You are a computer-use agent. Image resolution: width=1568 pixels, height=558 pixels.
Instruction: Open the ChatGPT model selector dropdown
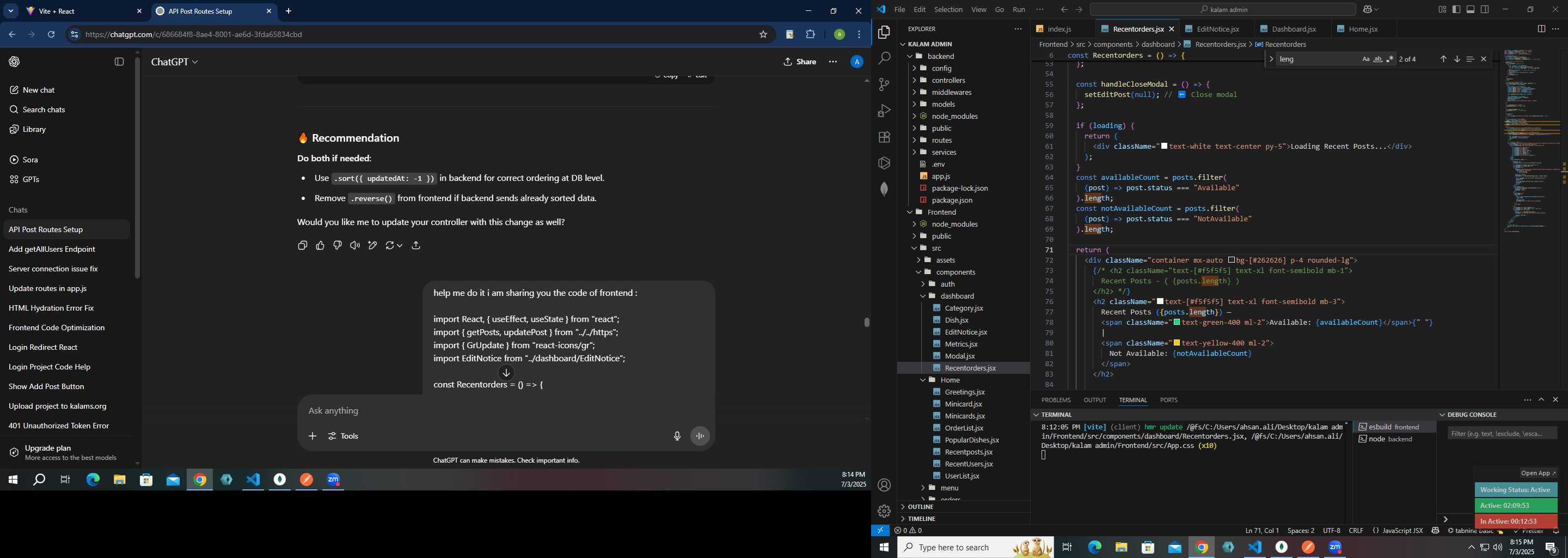[174, 62]
